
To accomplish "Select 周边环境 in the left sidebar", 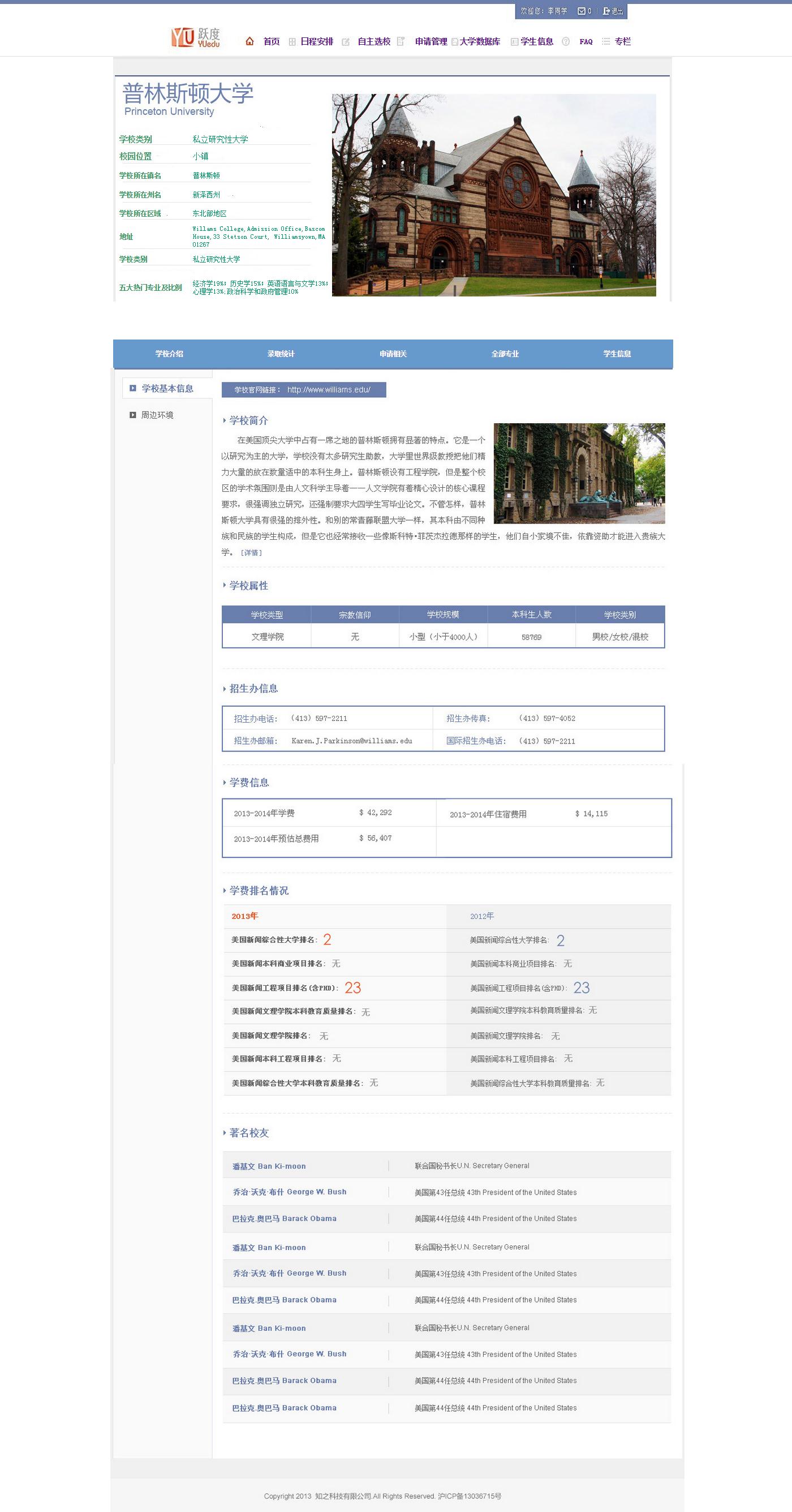I will click(157, 415).
